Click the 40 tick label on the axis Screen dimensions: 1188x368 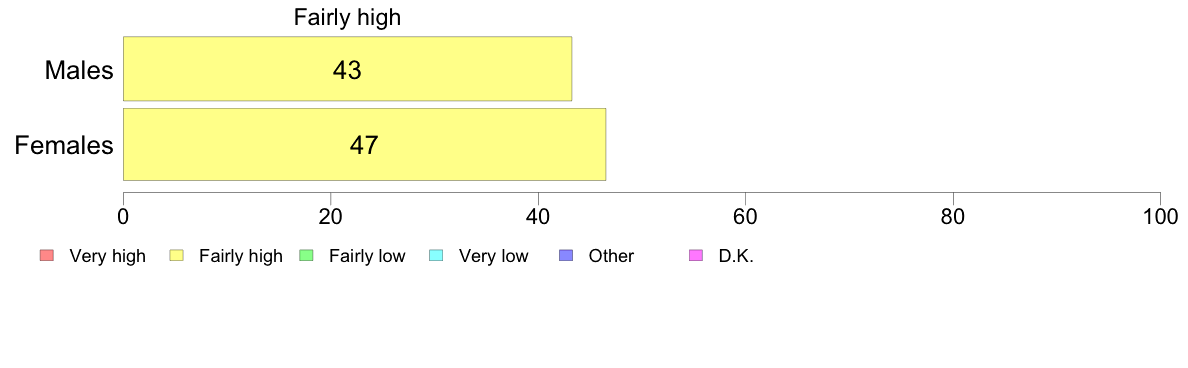[x=538, y=216]
